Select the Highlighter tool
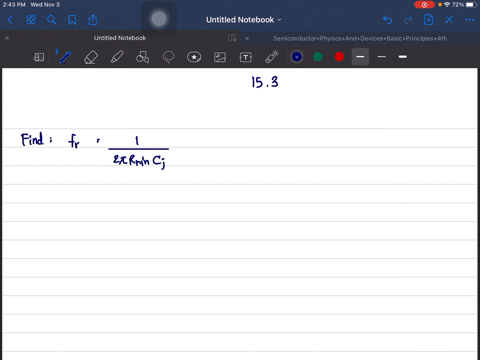The image size is (480, 360). point(117,57)
